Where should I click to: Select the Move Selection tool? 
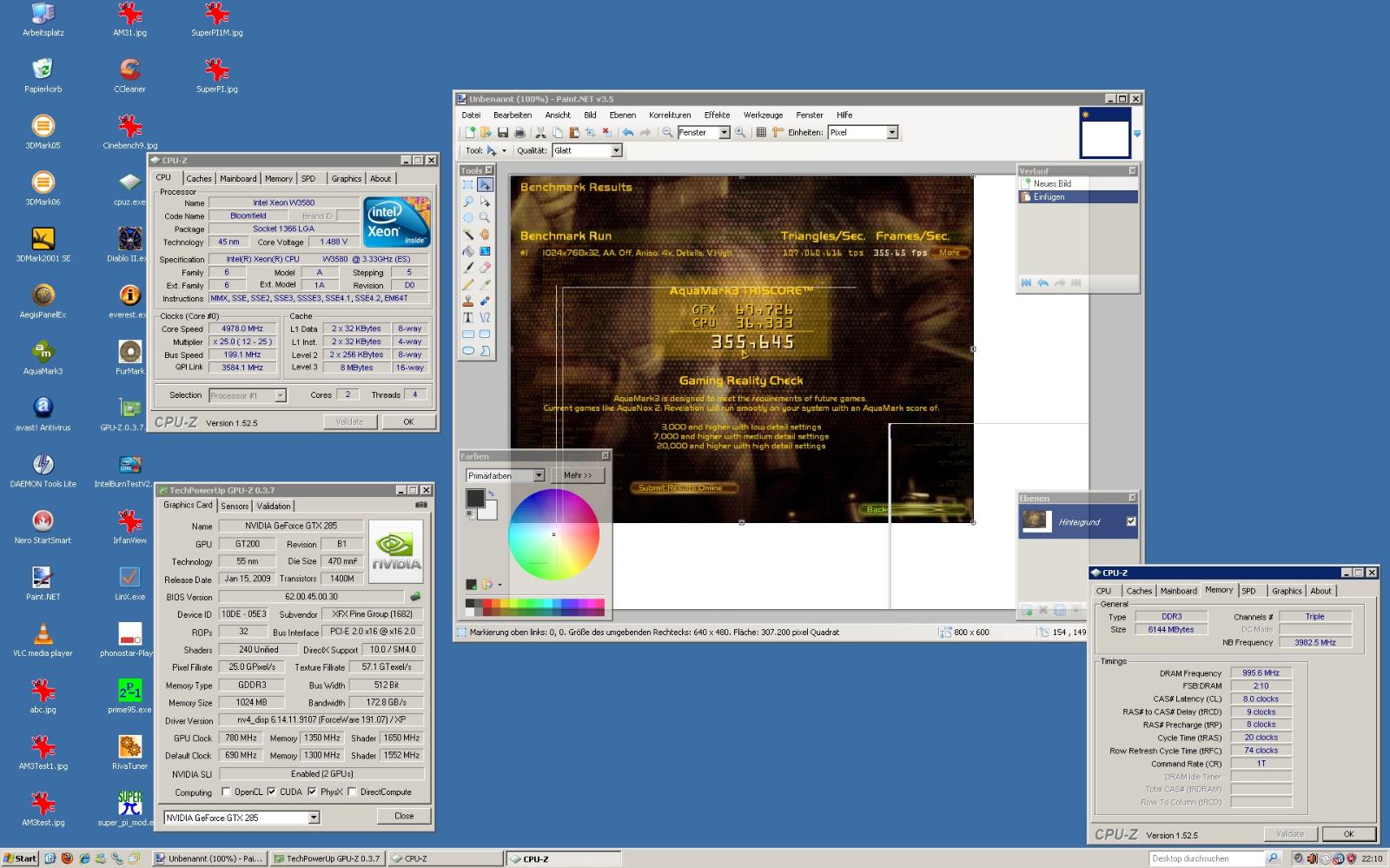coord(485,202)
